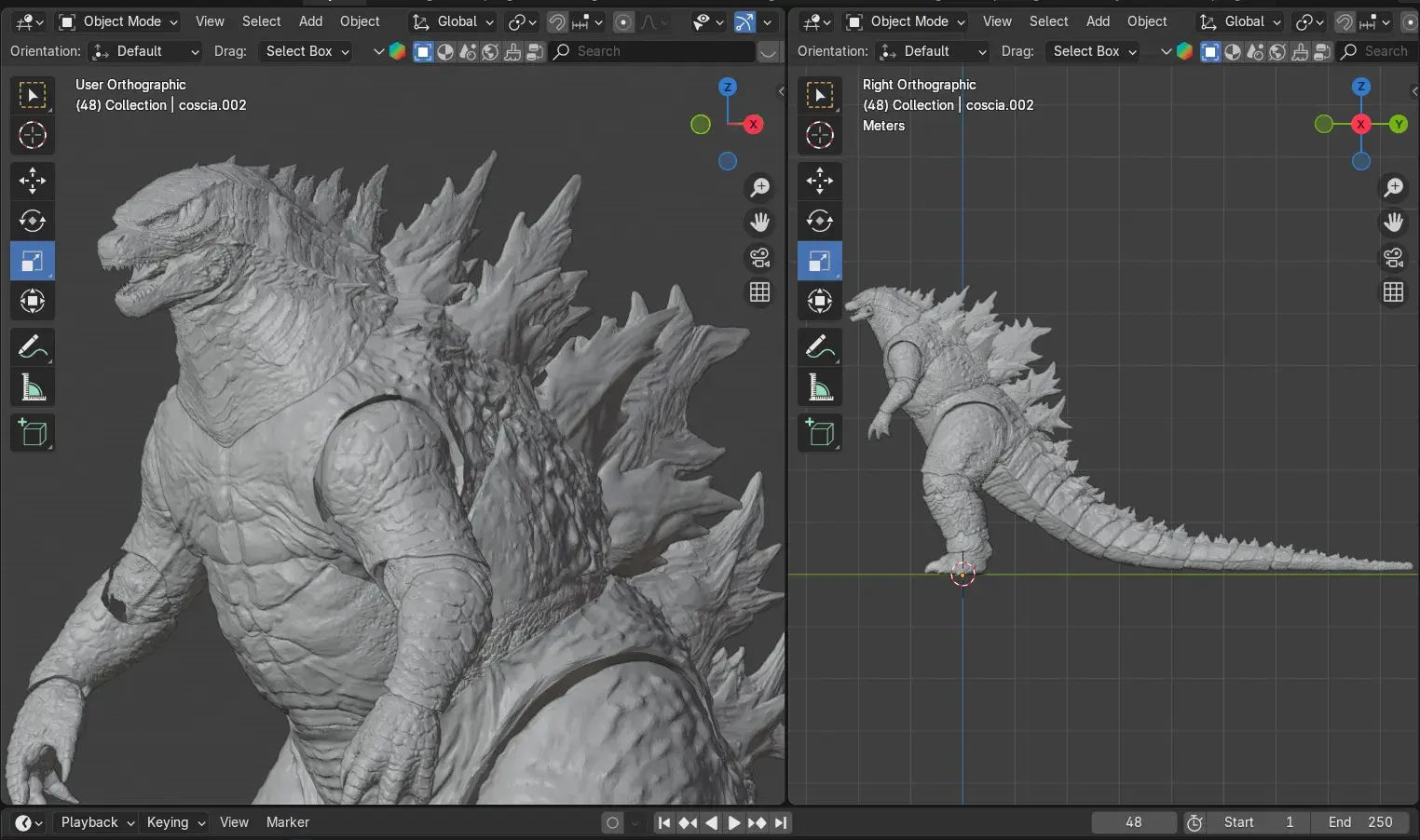Image resolution: width=1420 pixels, height=840 pixels.
Task: Open the Add menu in left viewport
Action: pos(310,21)
